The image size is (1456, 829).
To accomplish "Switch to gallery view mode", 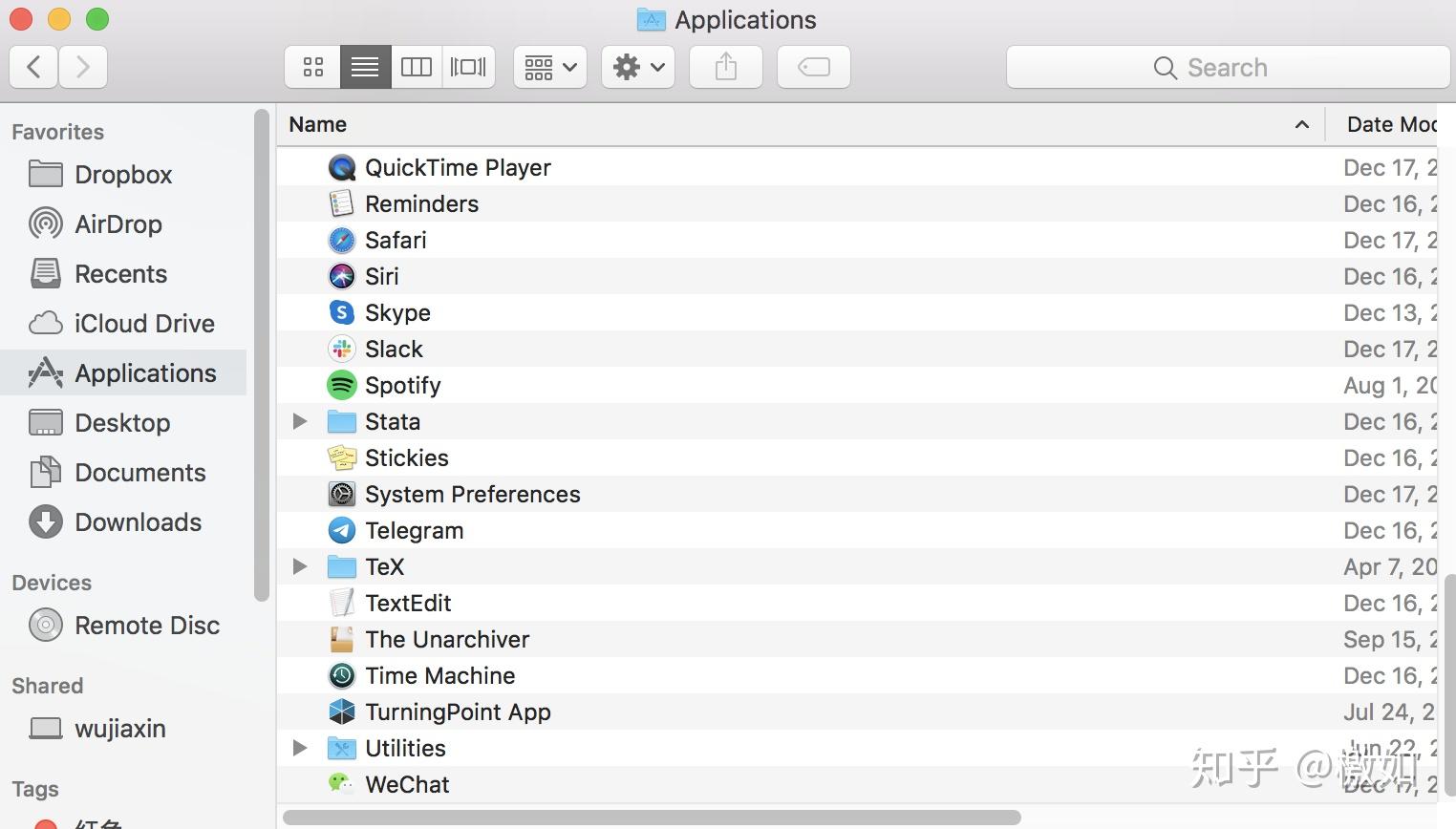I will point(468,67).
